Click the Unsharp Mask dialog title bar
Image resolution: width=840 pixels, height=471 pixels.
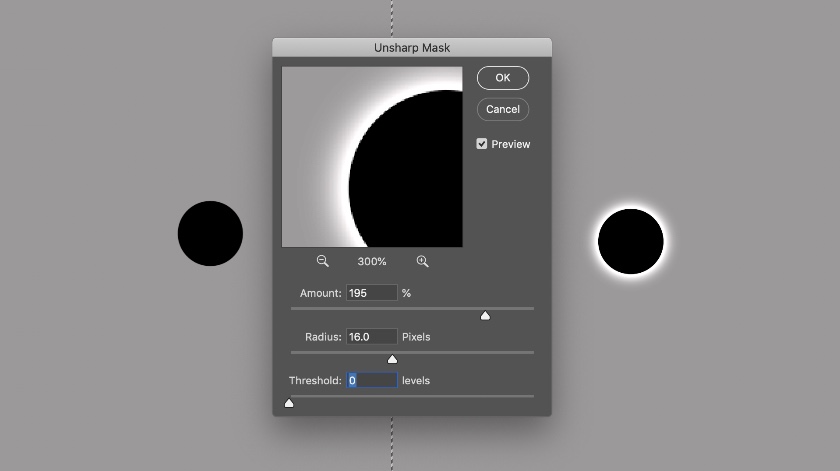pos(412,47)
